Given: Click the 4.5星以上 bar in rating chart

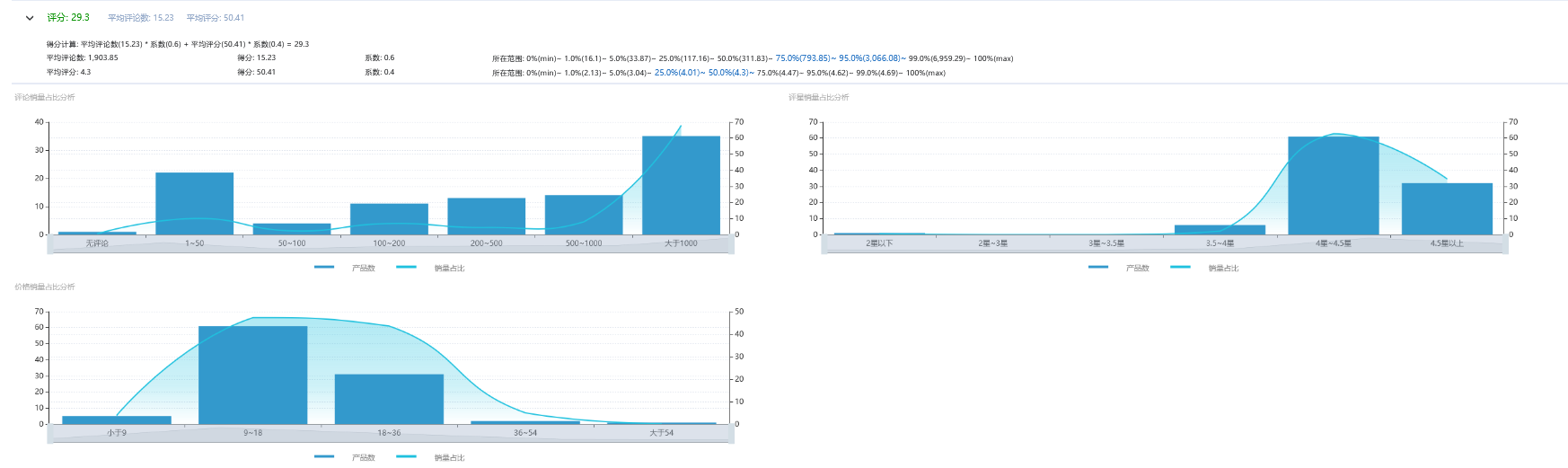Looking at the screenshot, I should (1446, 208).
